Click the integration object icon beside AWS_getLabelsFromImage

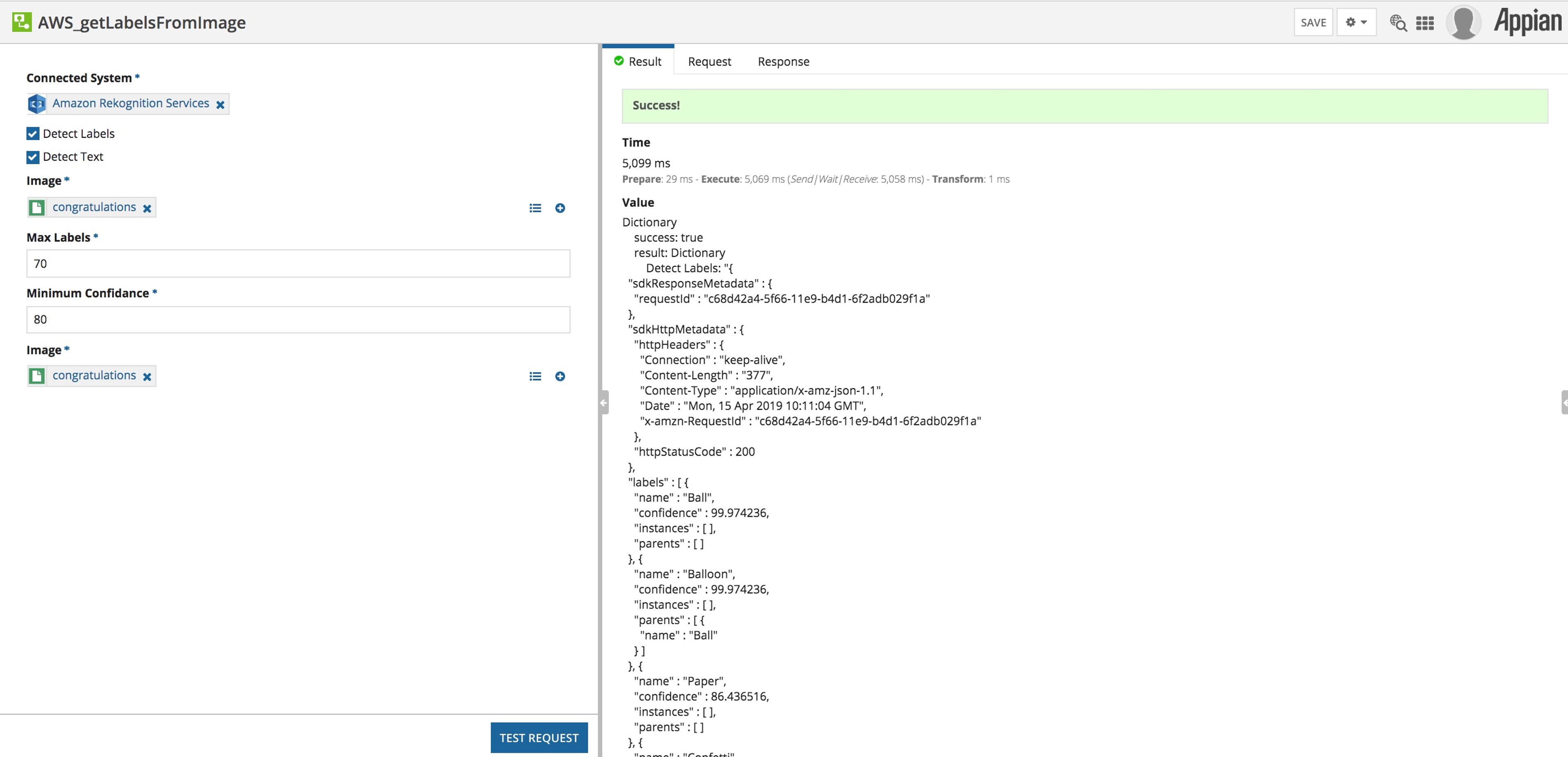pos(22,22)
